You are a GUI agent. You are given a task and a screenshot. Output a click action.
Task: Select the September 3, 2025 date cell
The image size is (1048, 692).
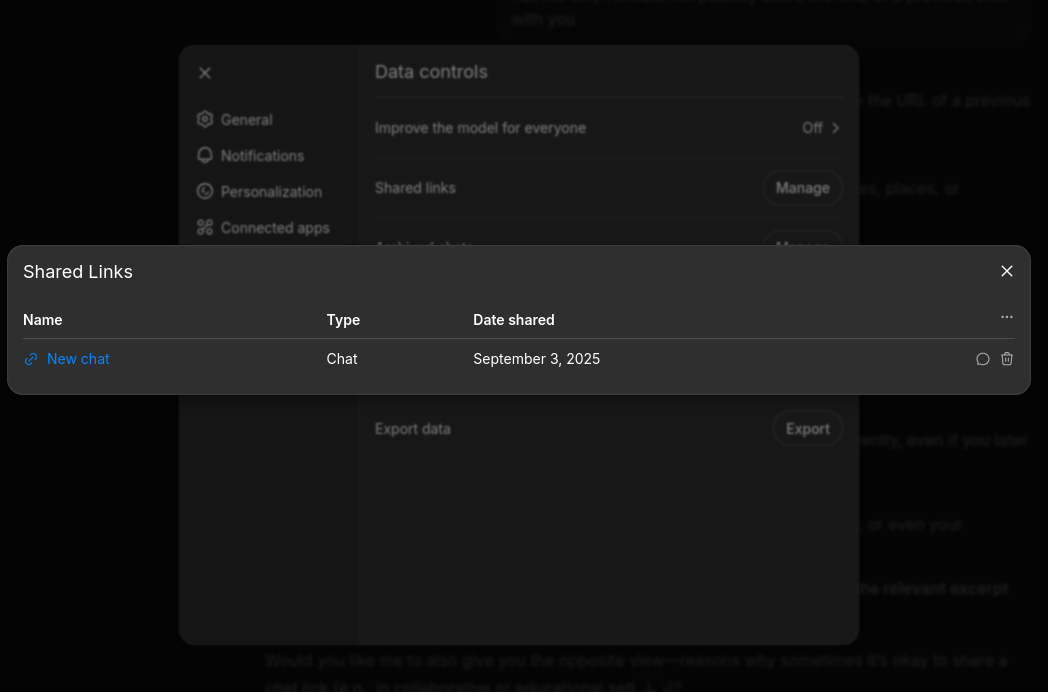pyautogui.click(x=536, y=359)
